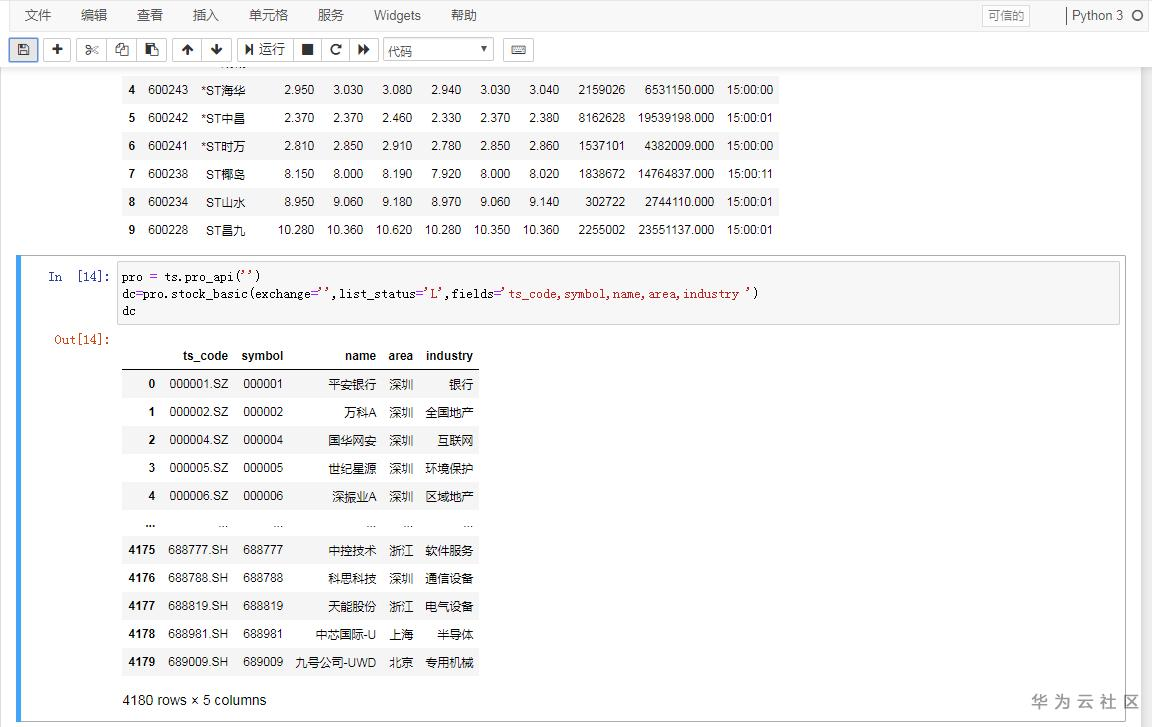1152x727 pixels.
Task: Click the symbol column header
Action: 262,355
